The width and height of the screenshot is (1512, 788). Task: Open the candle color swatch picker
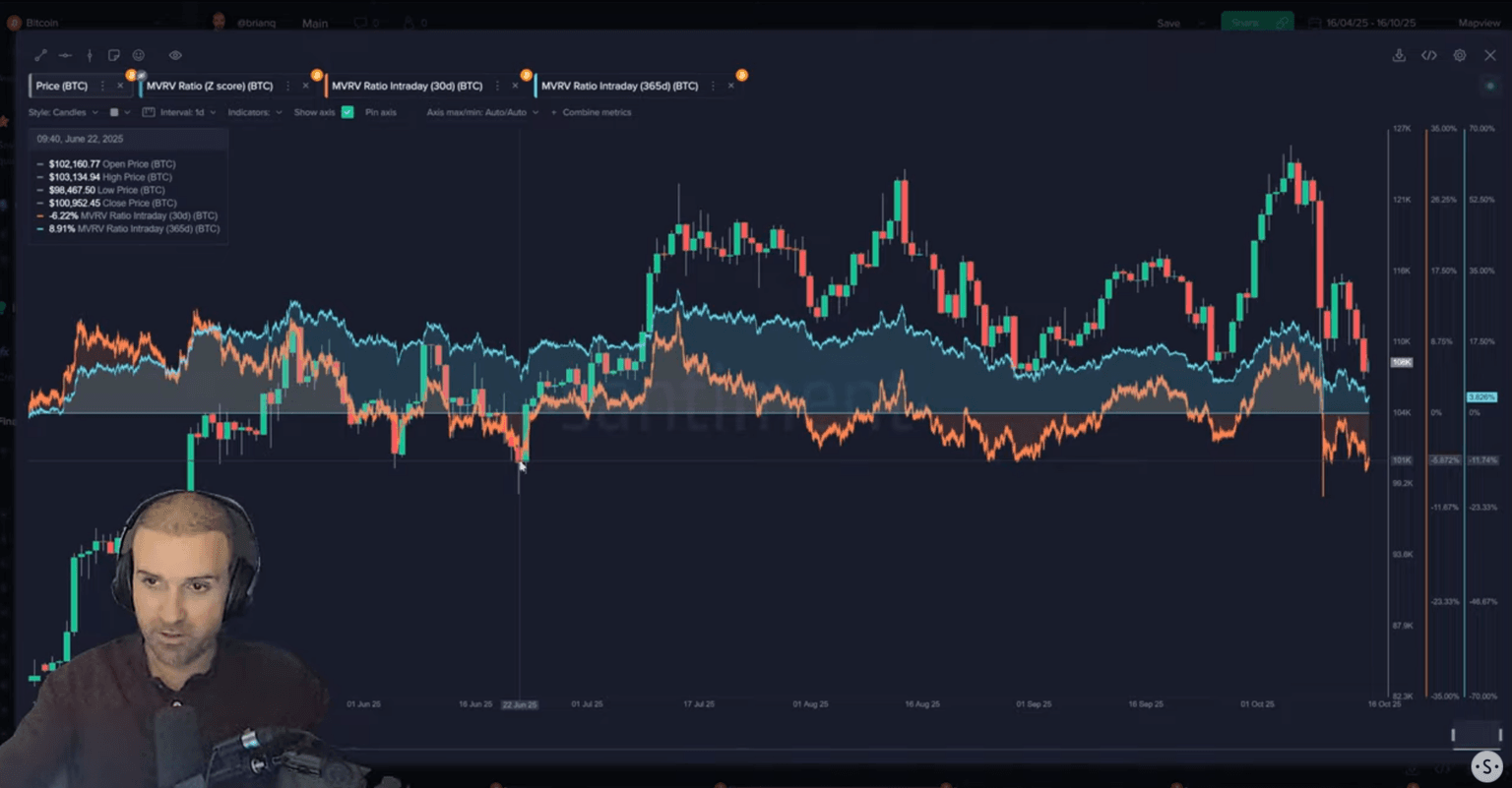(114, 112)
